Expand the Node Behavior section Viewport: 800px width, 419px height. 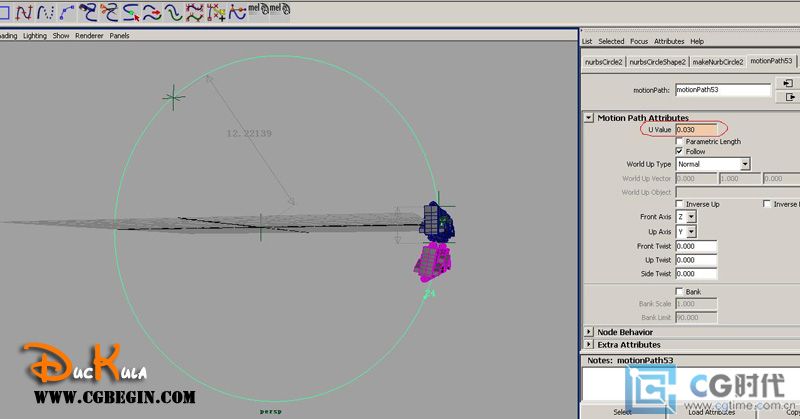click(588, 332)
